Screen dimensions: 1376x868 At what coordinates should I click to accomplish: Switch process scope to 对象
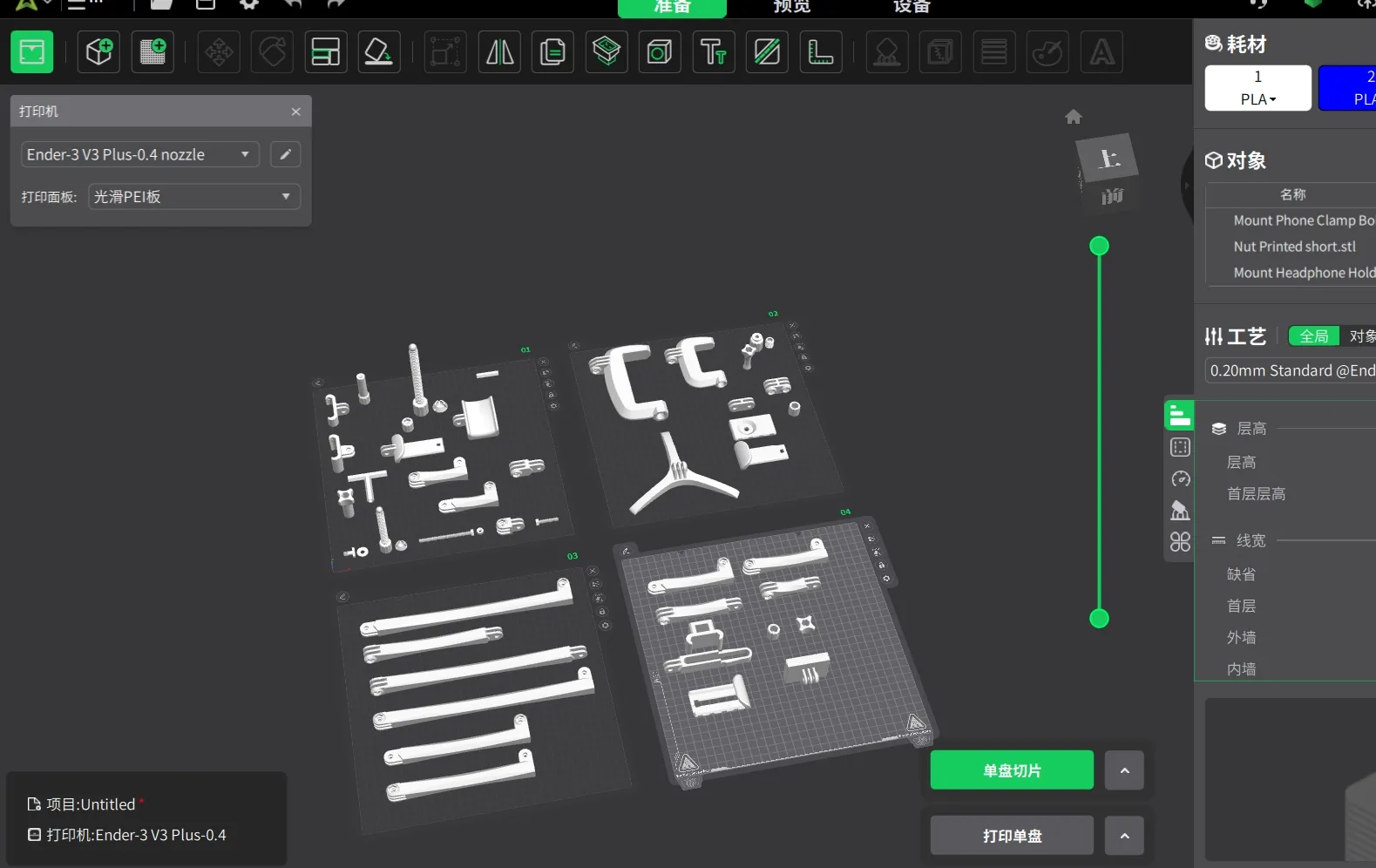[x=1360, y=336]
